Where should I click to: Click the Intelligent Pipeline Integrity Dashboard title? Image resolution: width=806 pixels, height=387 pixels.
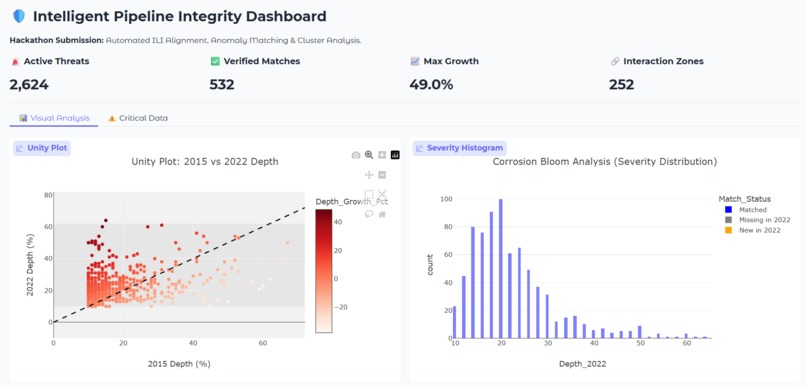click(179, 16)
